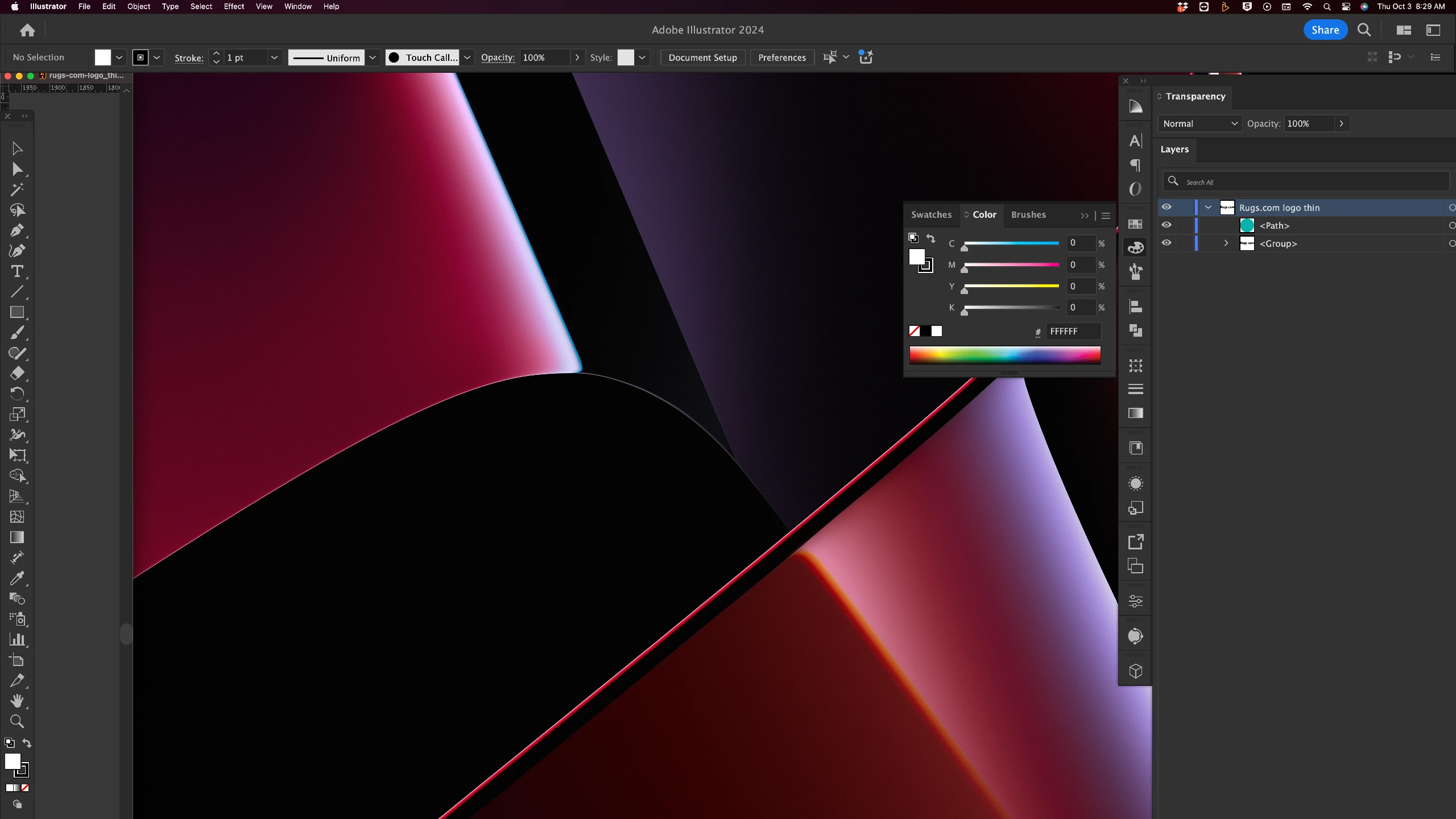This screenshot has width=1456, height=819.
Task: Pick the Eyedropper tool
Action: coord(16,578)
